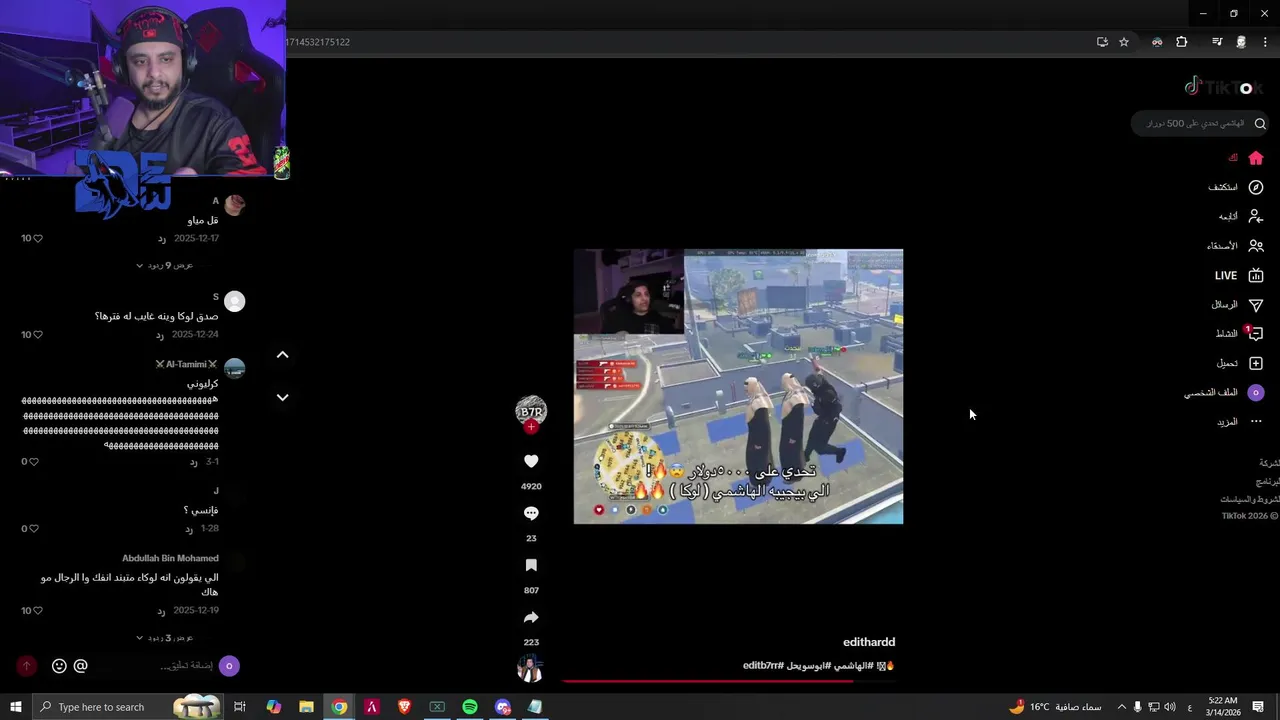Open File Explorer from the taskbar
This screenshot has width=1280, height=720.
[x=306, y=707]
